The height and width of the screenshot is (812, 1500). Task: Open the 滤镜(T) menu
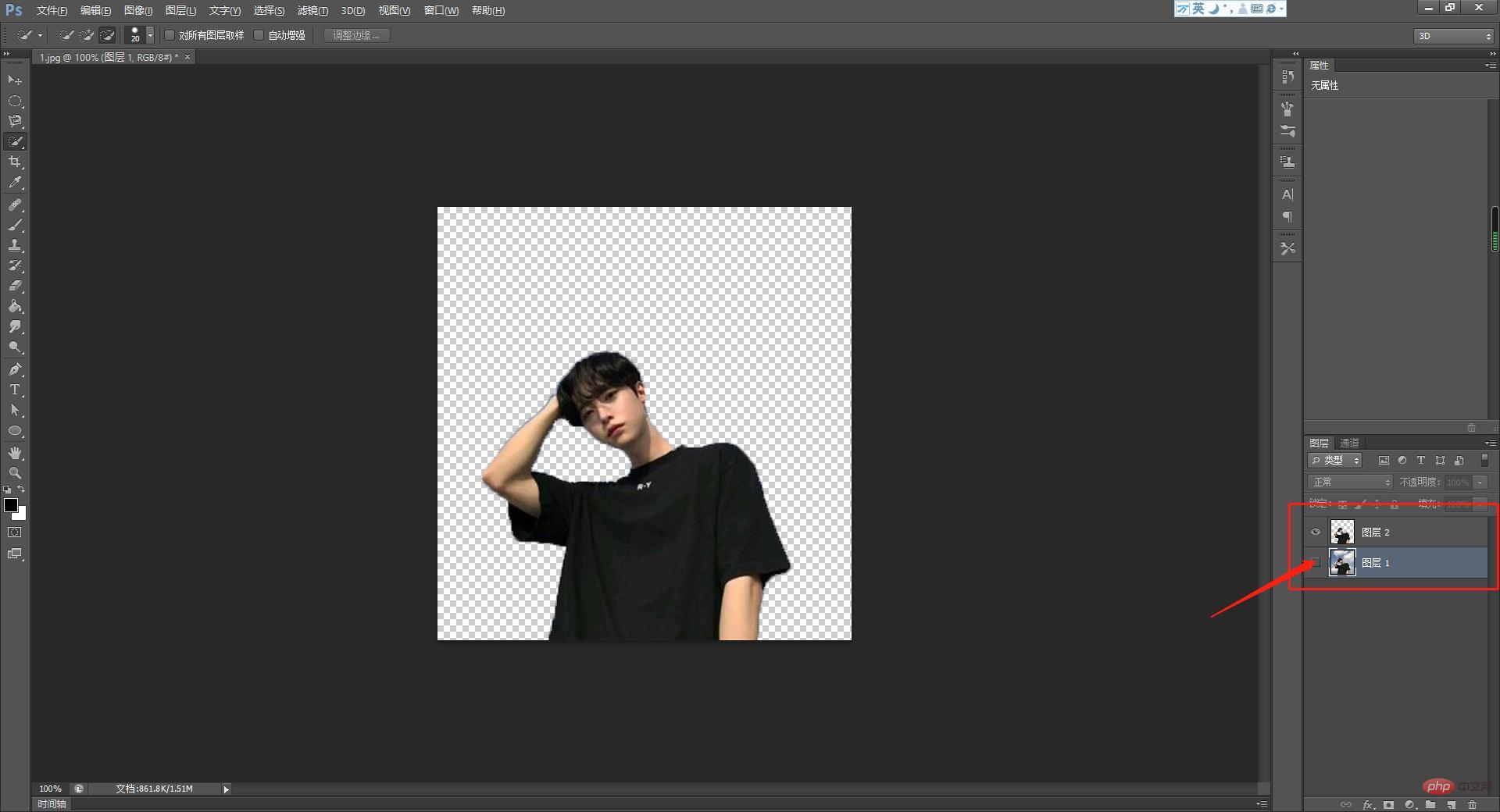coord(312,10)
